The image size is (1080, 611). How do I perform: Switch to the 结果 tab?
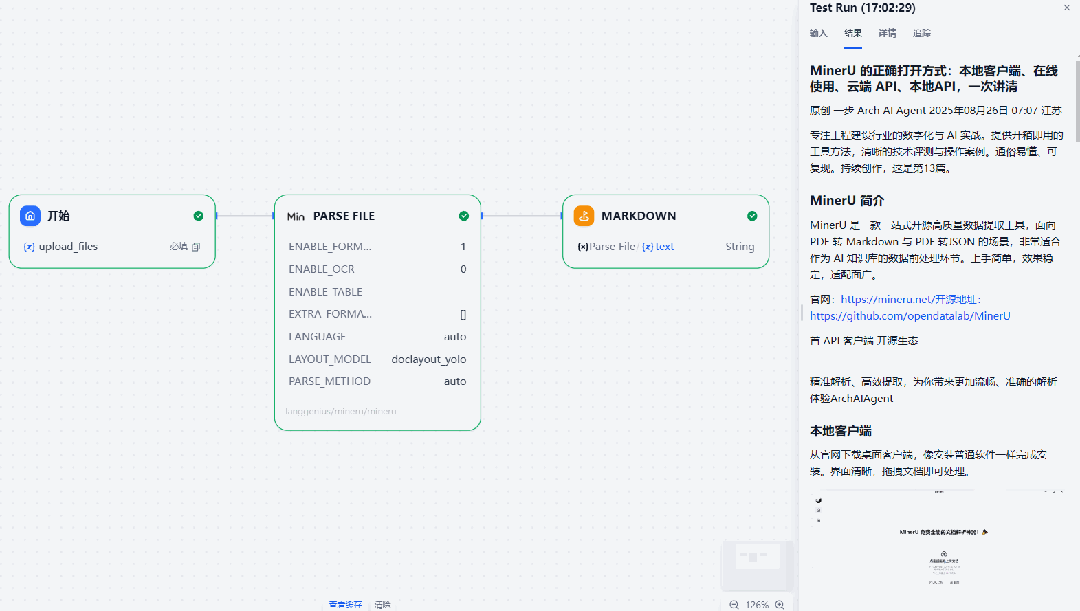point(853,33)
